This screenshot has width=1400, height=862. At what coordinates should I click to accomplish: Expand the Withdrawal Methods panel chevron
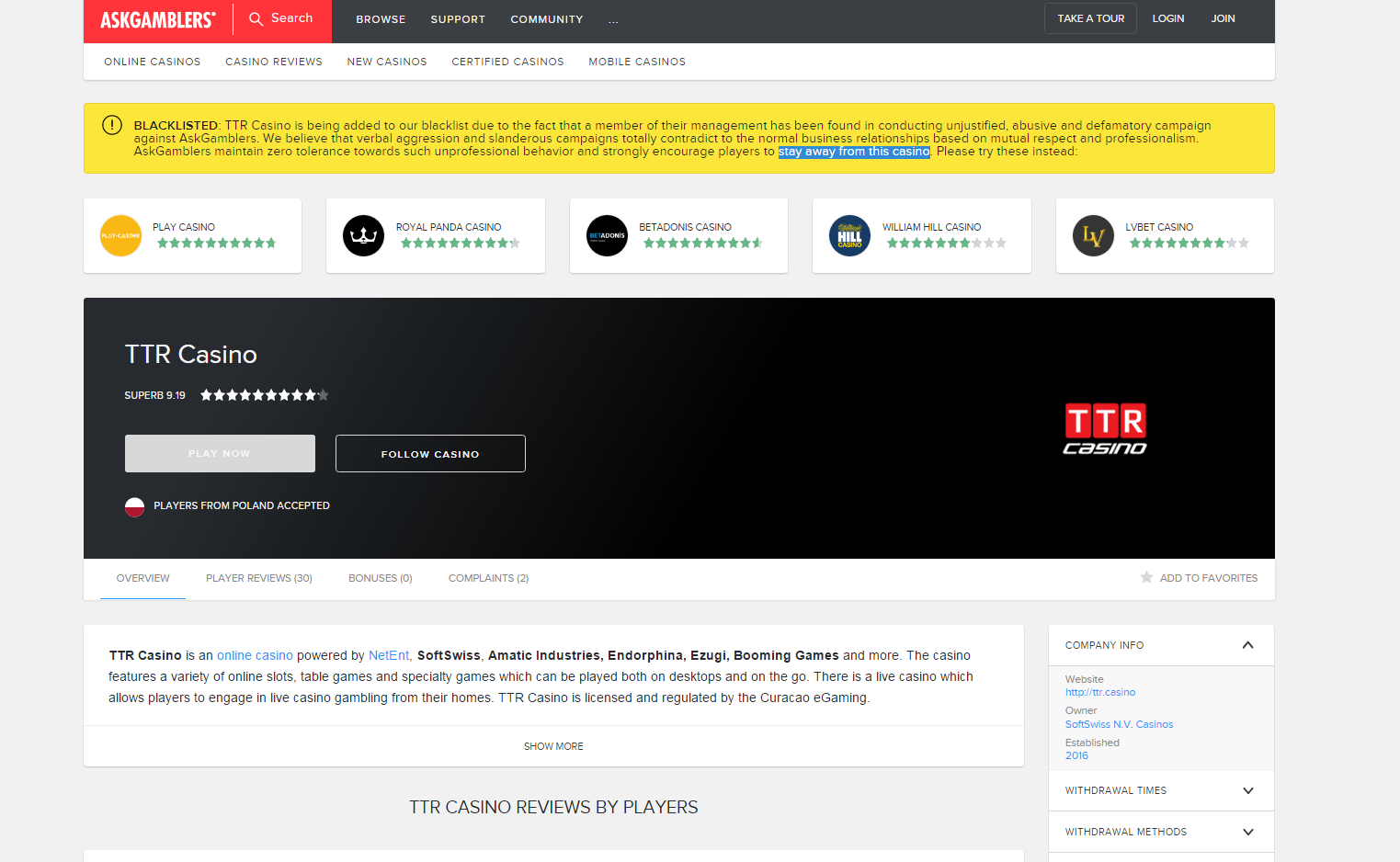click(1248, 832)
